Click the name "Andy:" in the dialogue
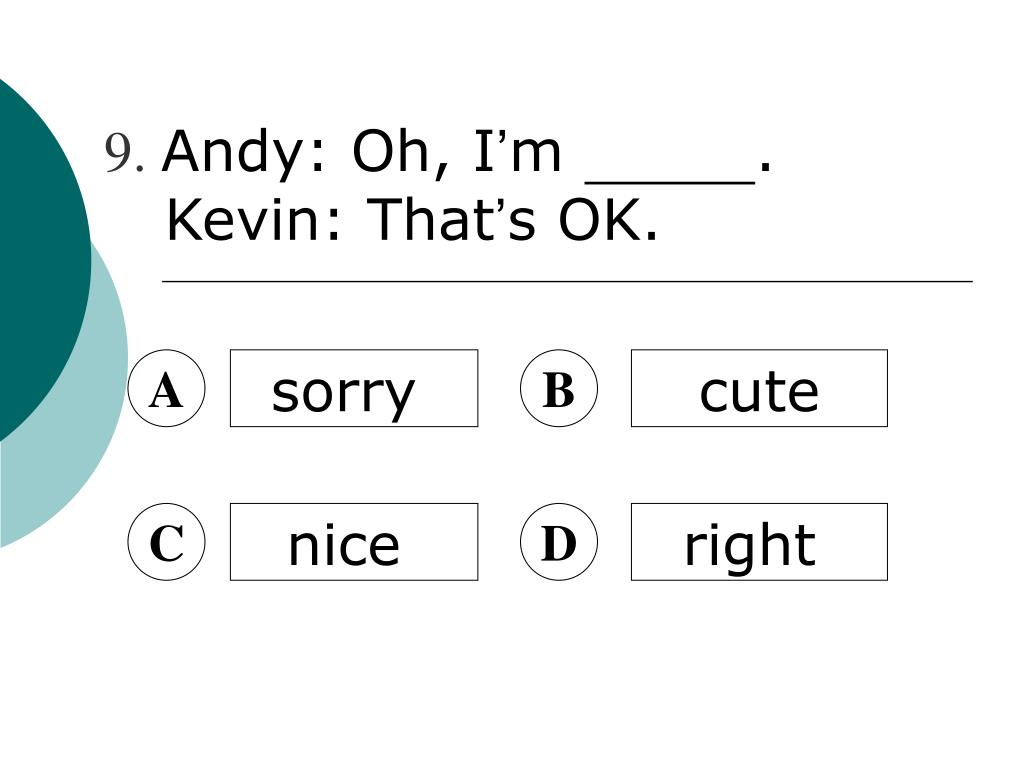The image size is (1024, 768). point(243,153)
